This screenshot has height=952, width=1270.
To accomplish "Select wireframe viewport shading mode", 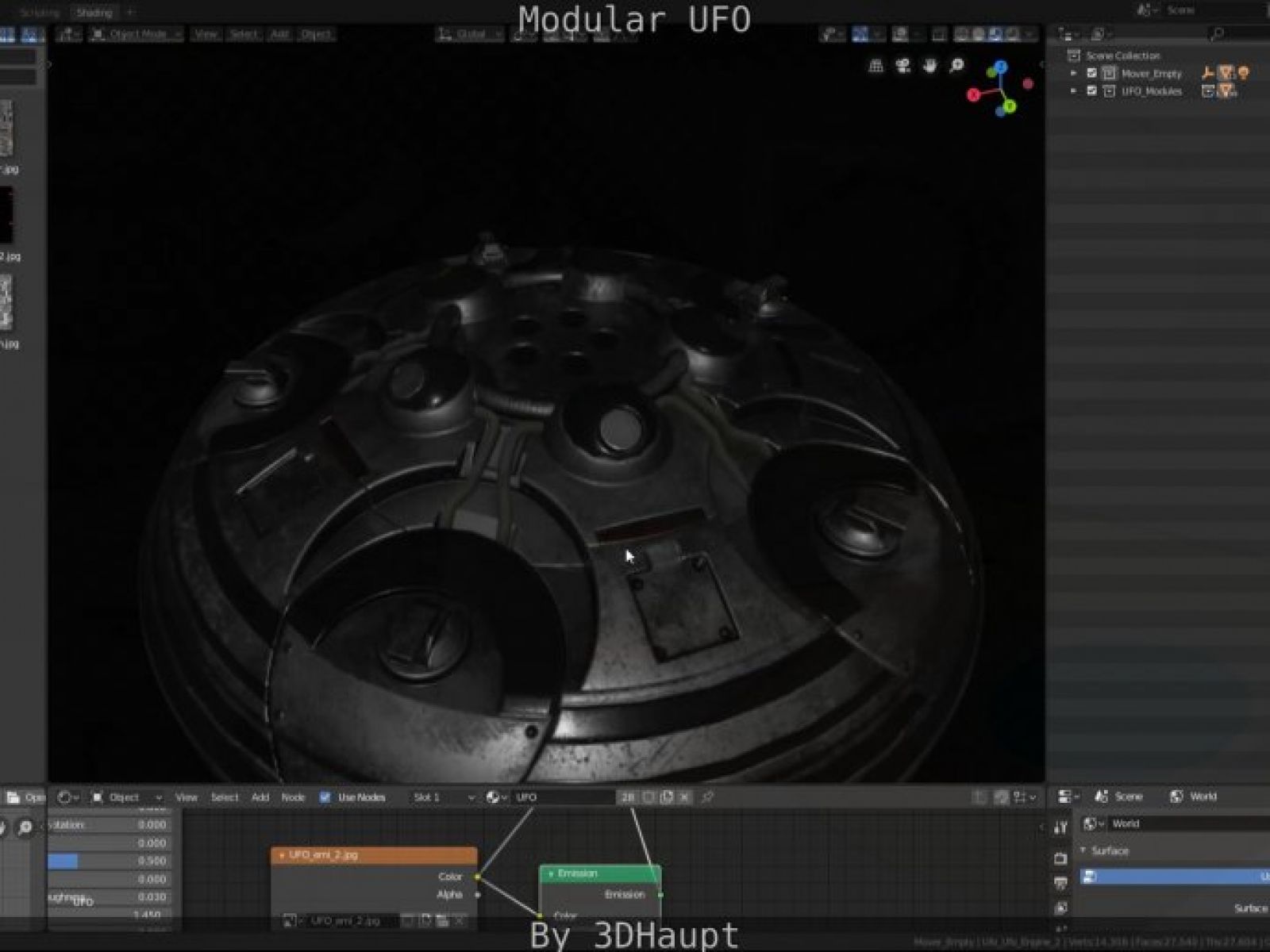I will point(962,34).
